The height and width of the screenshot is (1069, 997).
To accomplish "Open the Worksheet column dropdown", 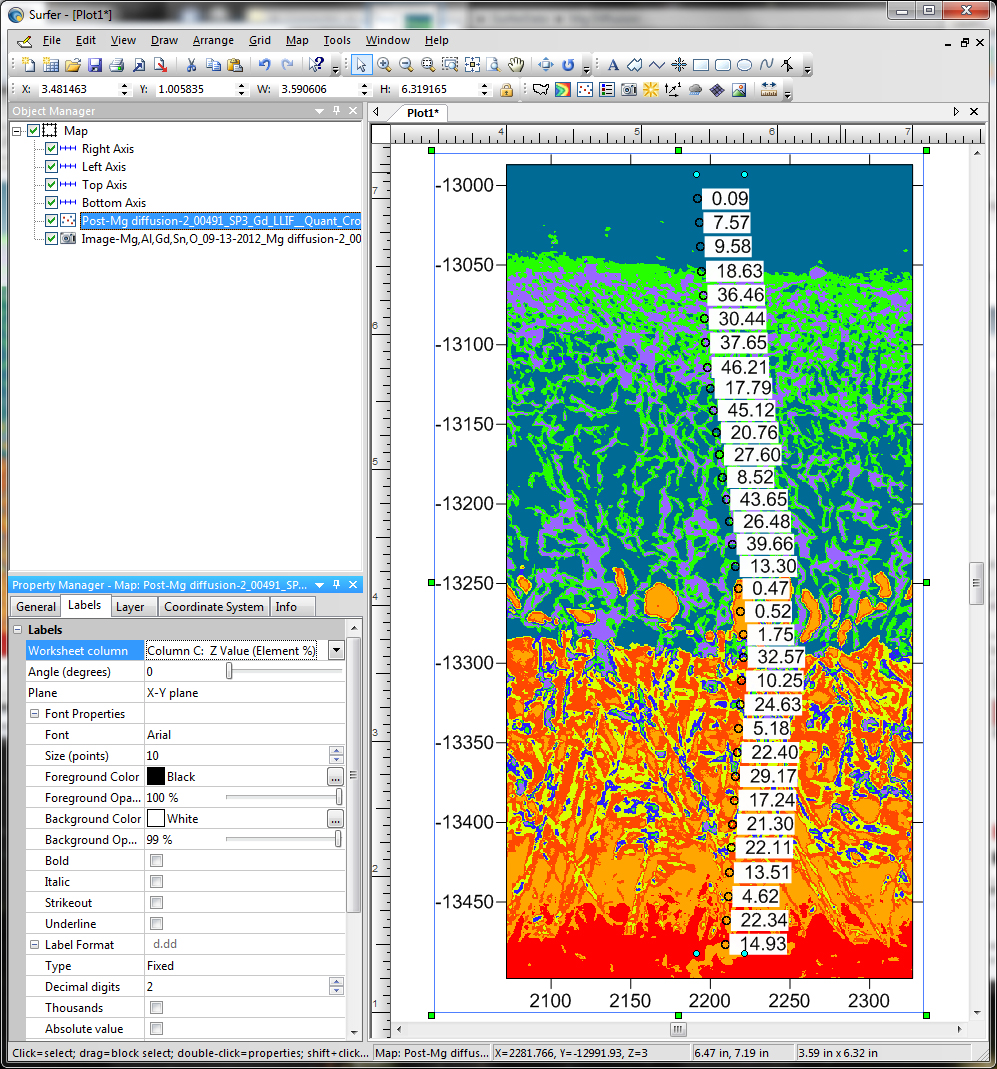I will point(336,651).
